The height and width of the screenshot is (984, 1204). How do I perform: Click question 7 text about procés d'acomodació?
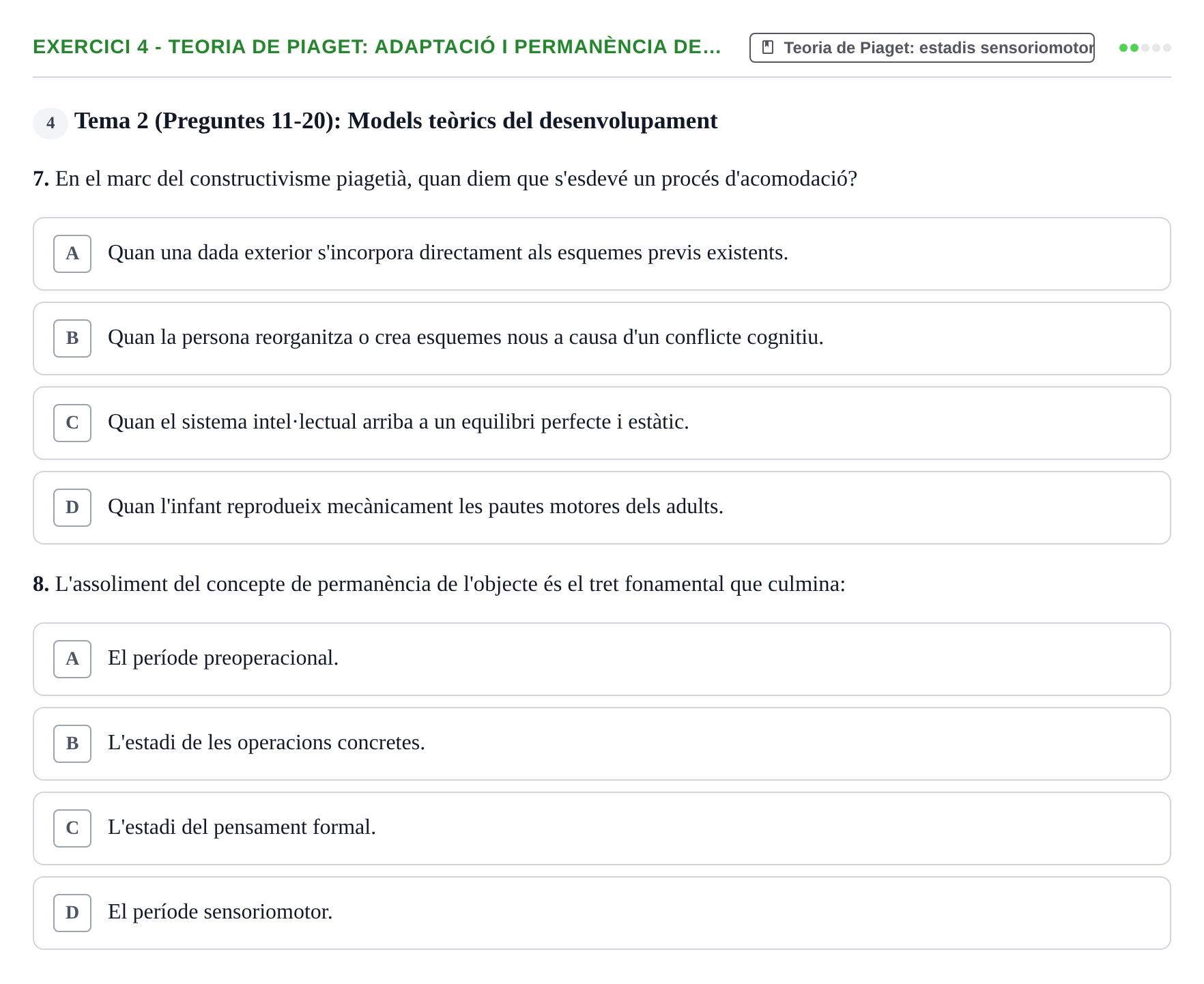point(445,179)
